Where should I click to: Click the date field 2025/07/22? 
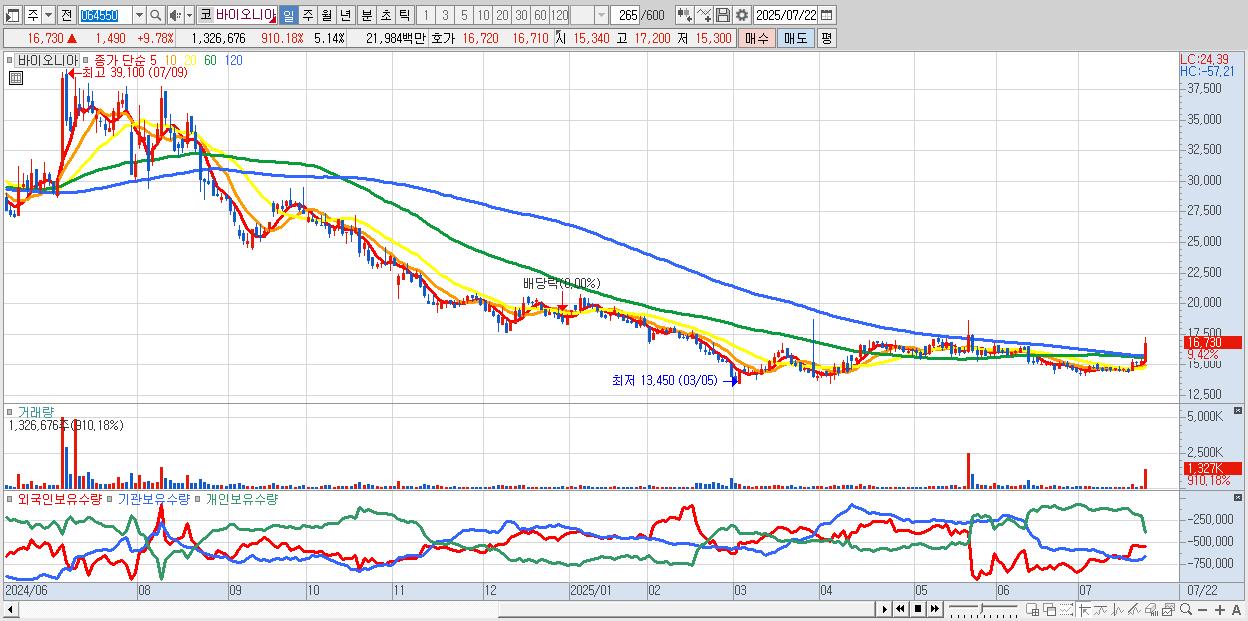(x=786, y=15)
